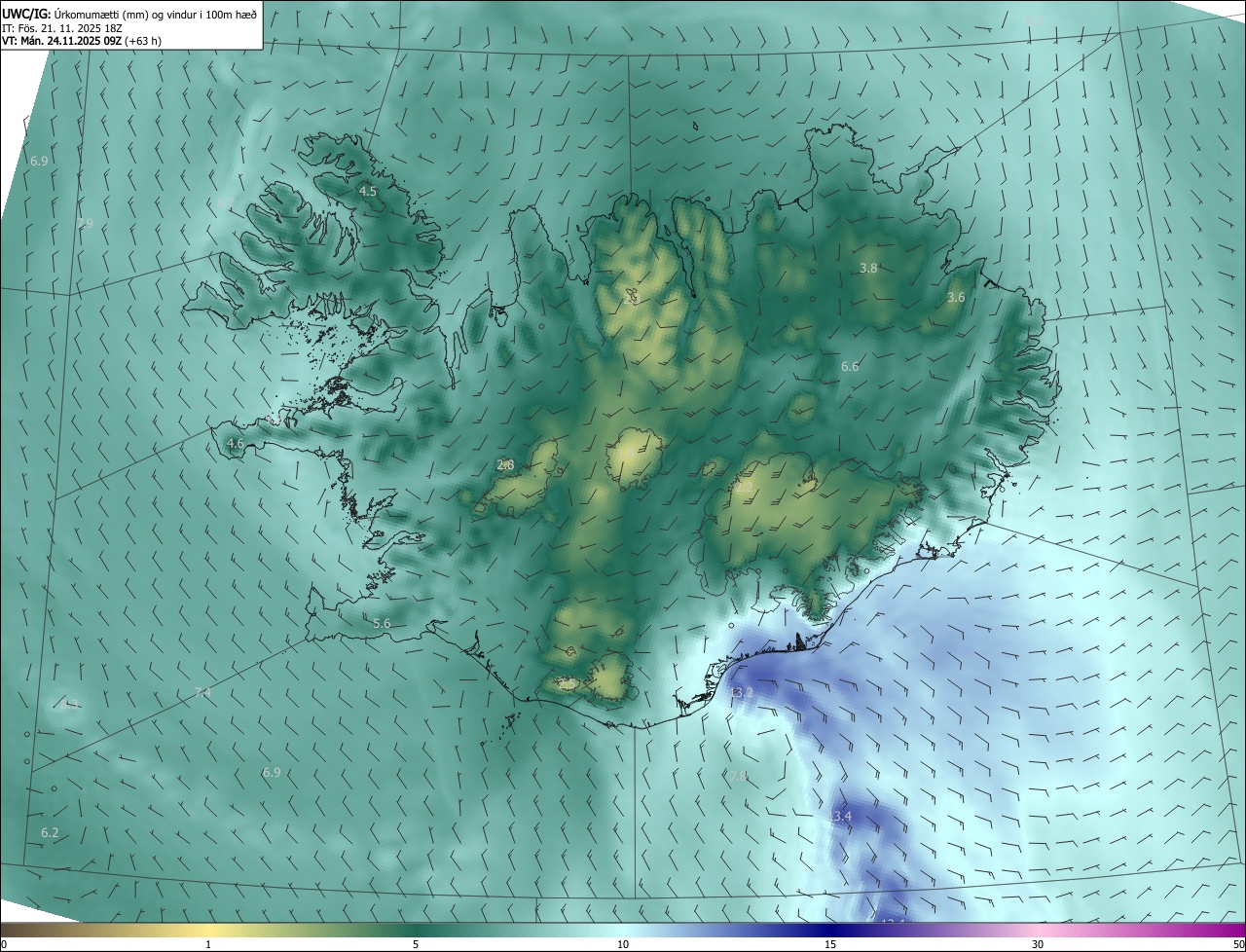Click the '4.5' value on the map
The height and width of the screenshot is (952, 1246).
coord(368,192)
